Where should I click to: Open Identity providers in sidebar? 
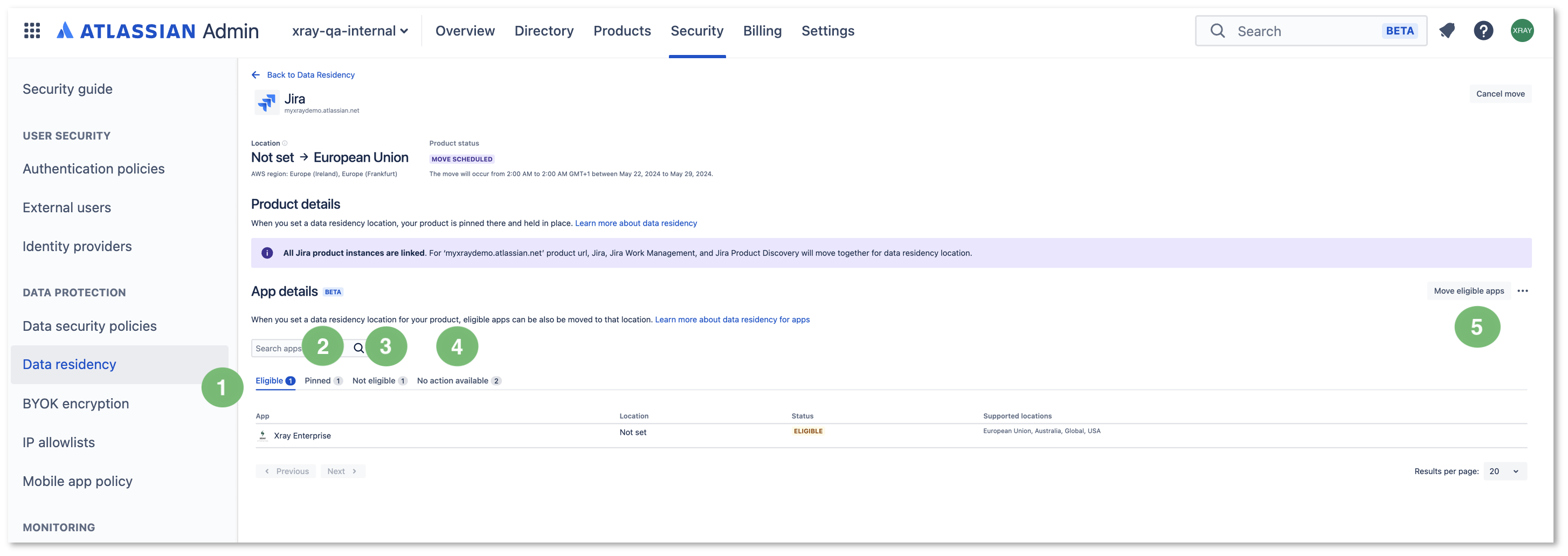coord(77,246)
